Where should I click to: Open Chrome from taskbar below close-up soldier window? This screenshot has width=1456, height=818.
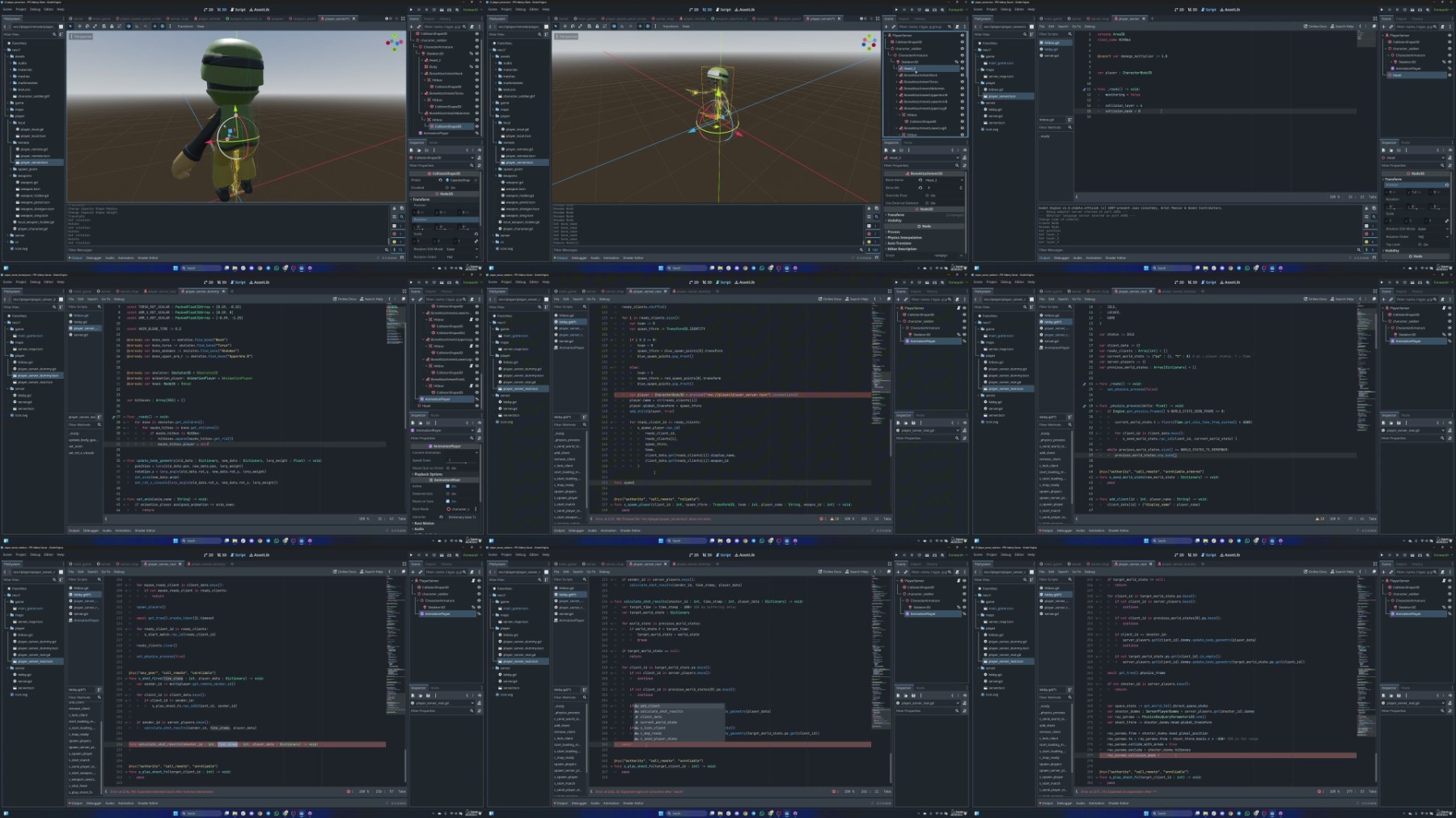click(x=260, y=268)
